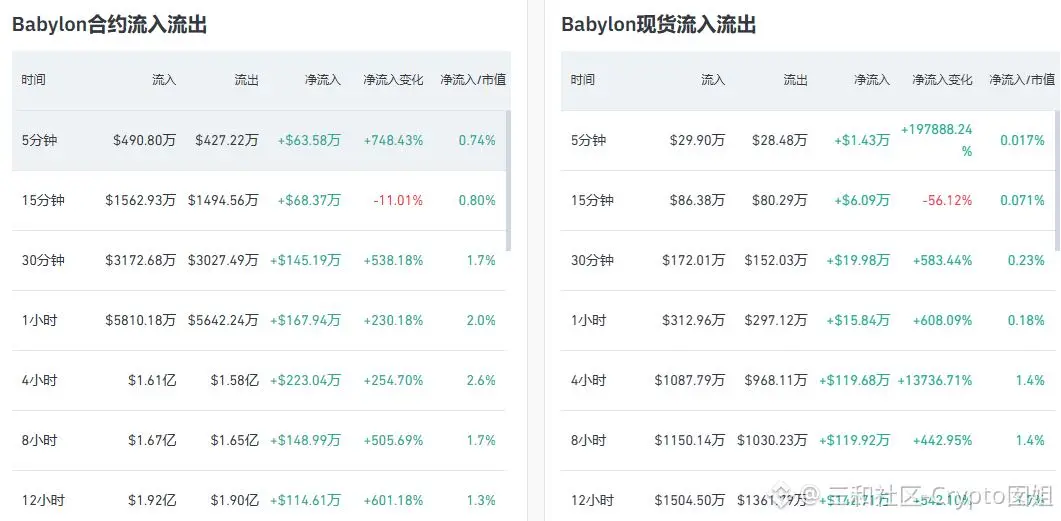This screenshot has width=1061, height=521.
Task: Click the spot inflow value $172.01万
Action: point(694,260)
